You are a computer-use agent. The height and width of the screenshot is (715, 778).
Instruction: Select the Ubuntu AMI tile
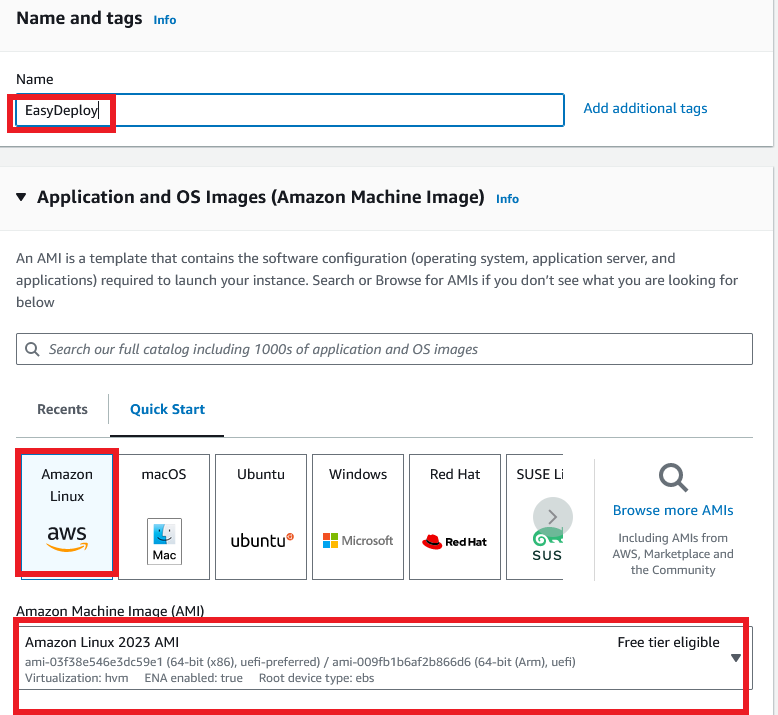click(261, 516)
